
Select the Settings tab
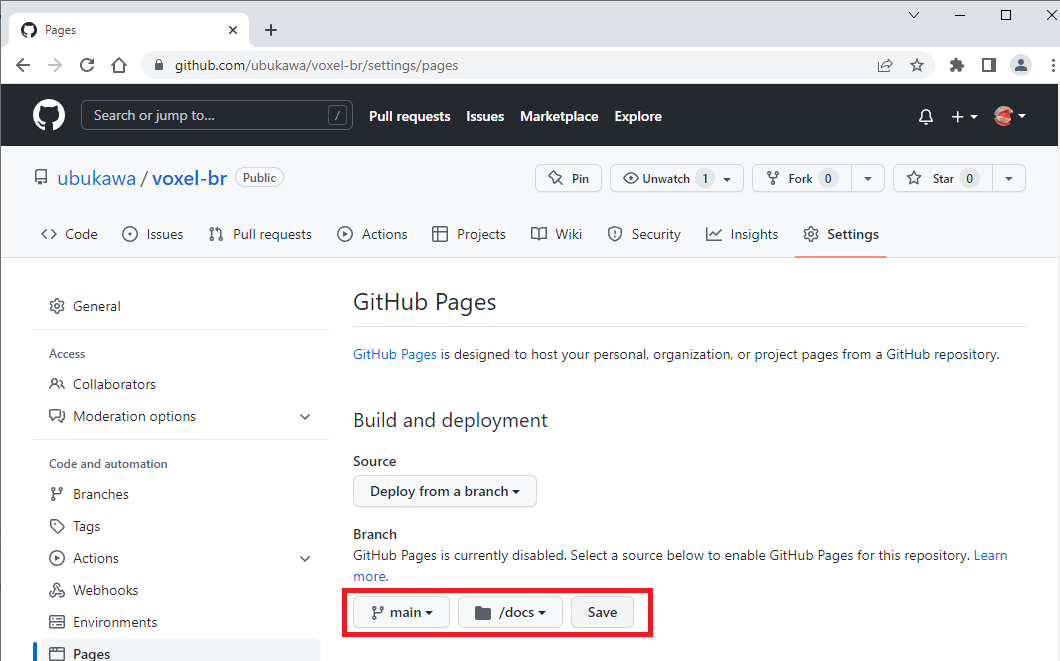(841, 235)
